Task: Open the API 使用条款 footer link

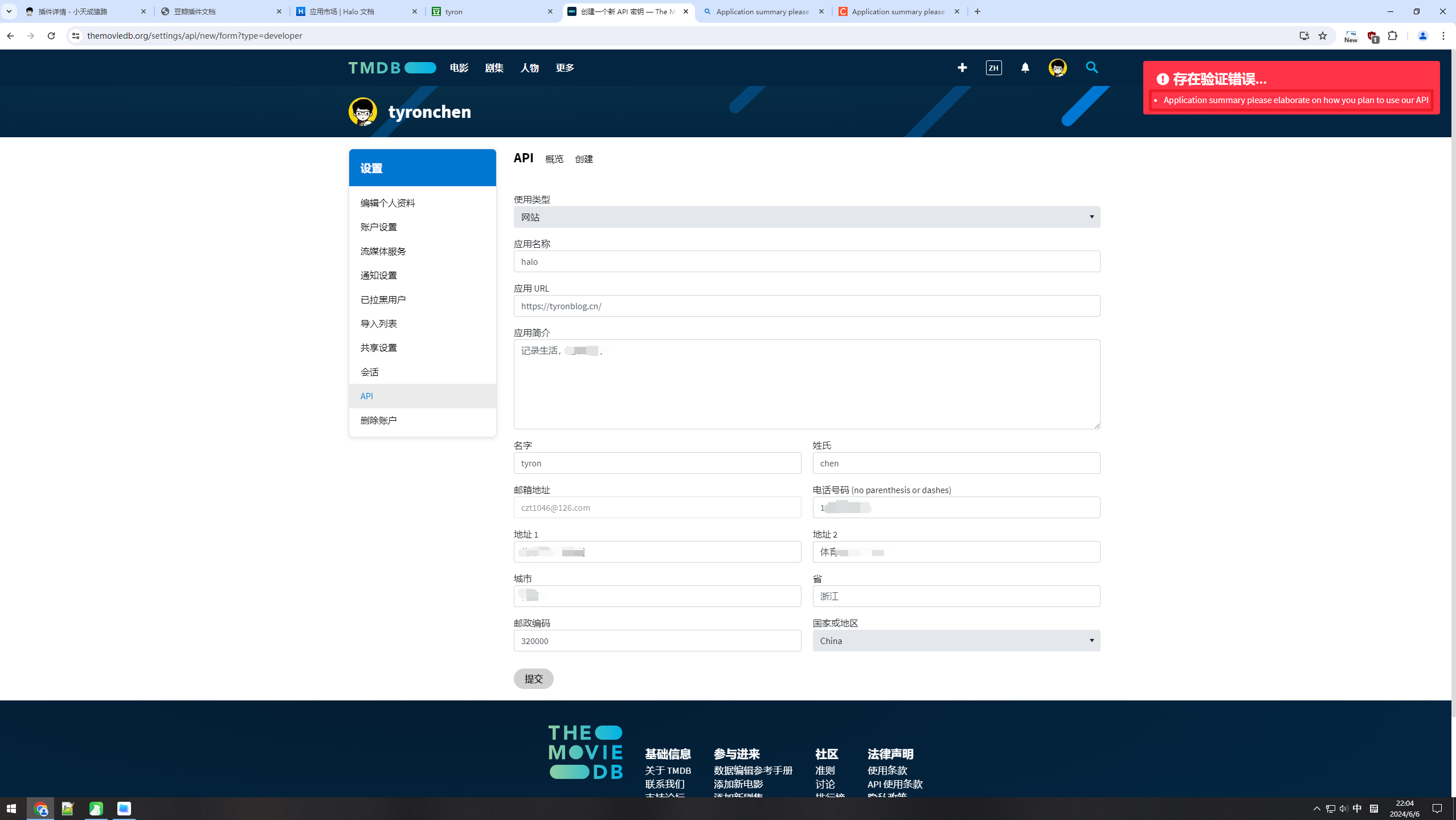Action: (x=894, y=784)
